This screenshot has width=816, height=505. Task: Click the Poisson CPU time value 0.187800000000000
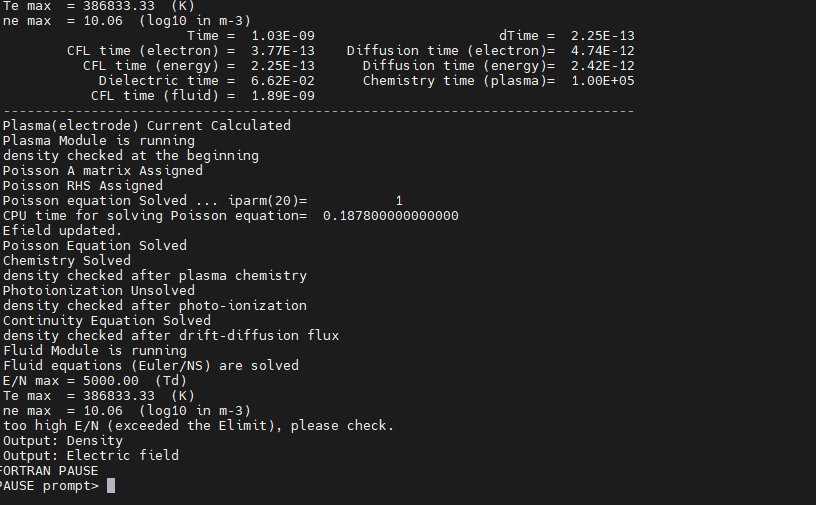click(391, 216)
